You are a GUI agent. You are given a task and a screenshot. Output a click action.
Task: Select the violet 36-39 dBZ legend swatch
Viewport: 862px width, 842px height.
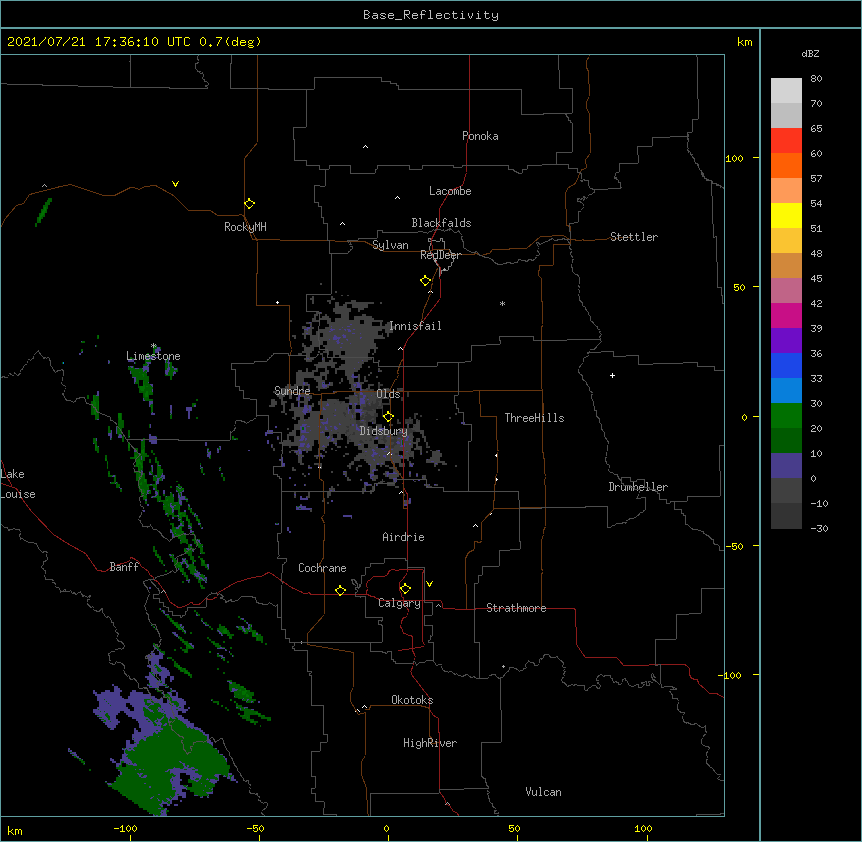point(786,341)
